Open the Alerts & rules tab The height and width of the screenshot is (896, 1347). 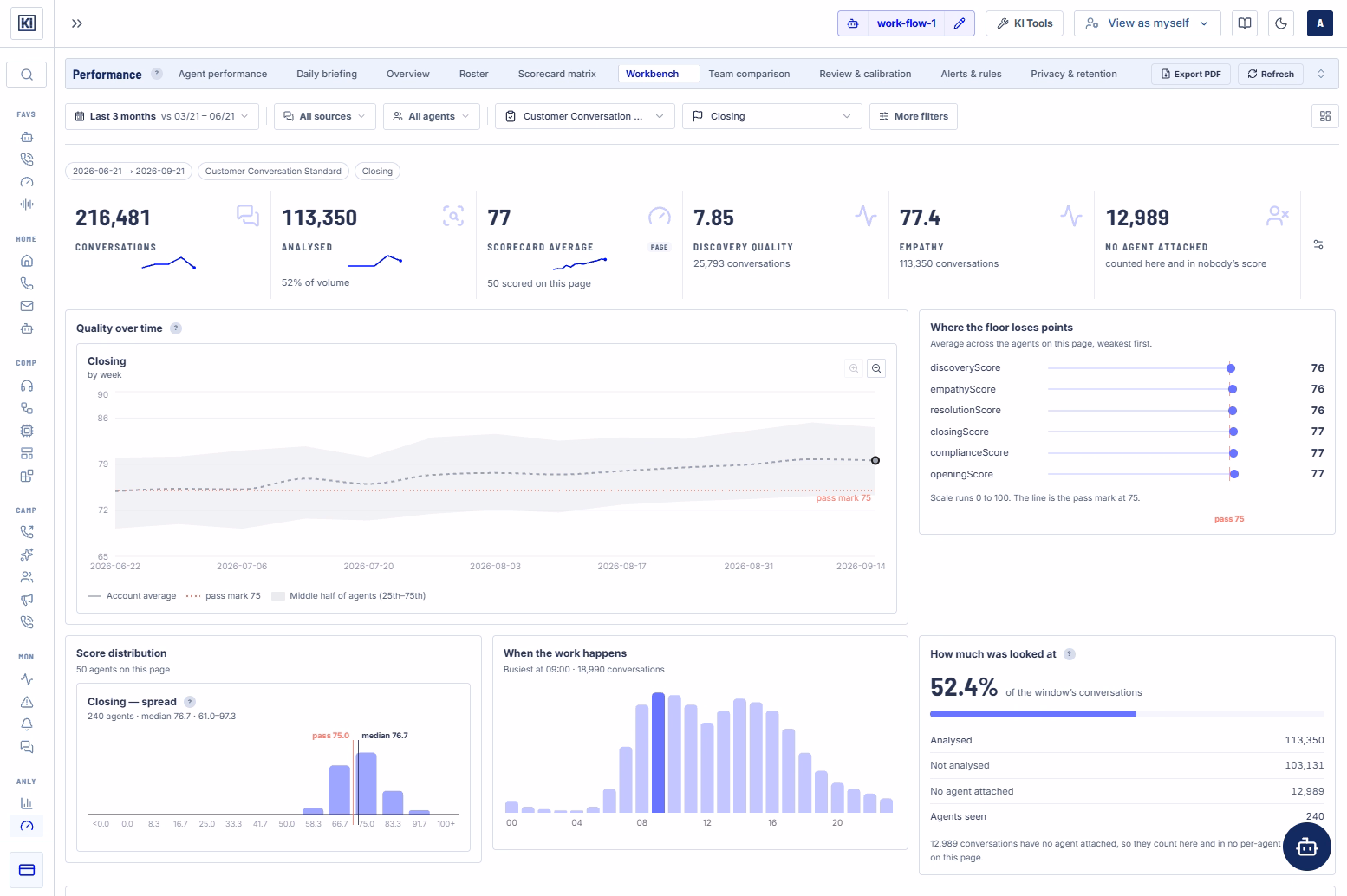(971, 74)
